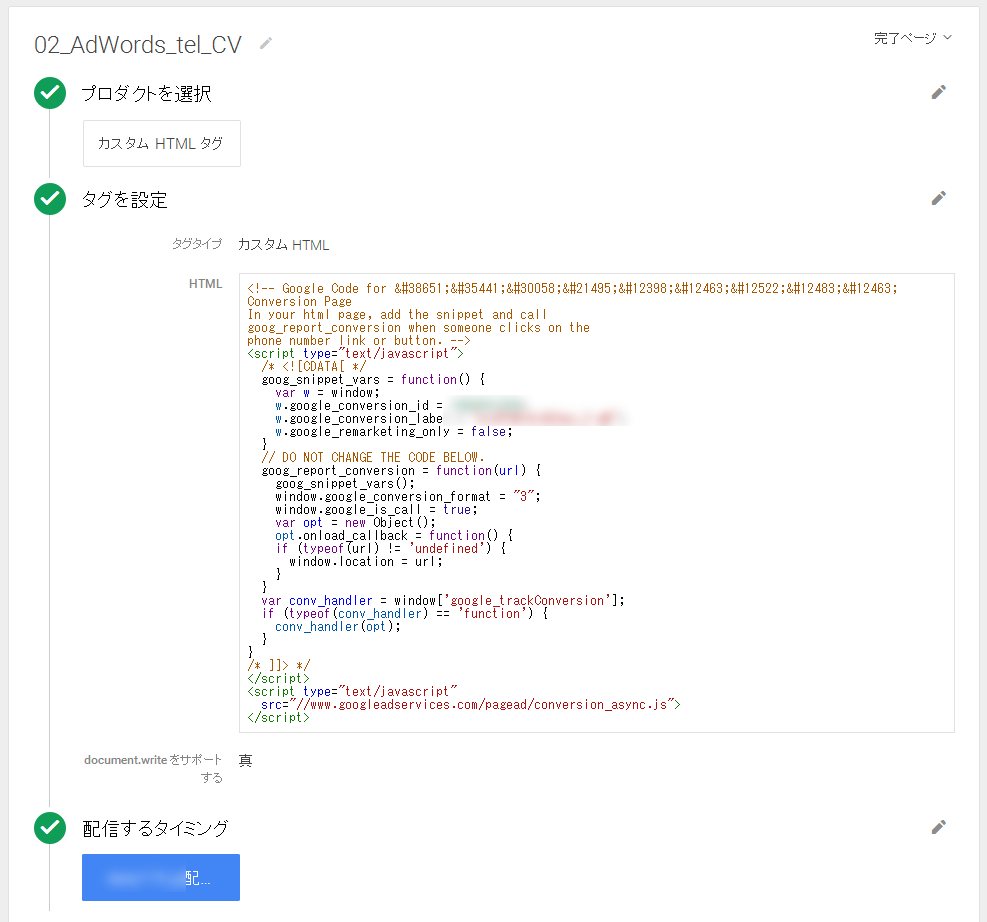Edit the プロダクトを選択 section with its pencil icon
Image resolution: width=987 pixels, height=922 pixels.
click(939, 93)
